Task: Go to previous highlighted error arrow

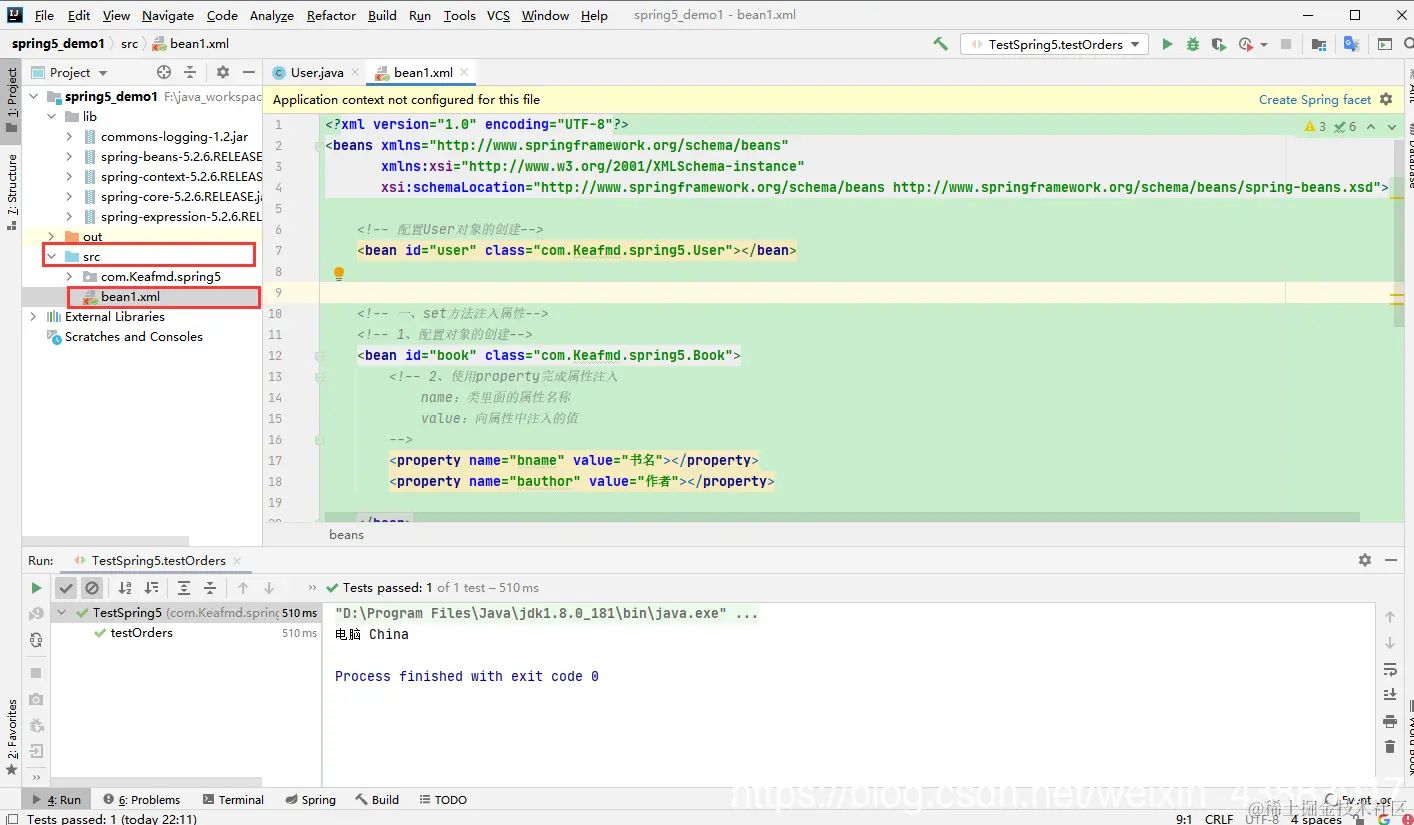Action: tap(1371, 127)
